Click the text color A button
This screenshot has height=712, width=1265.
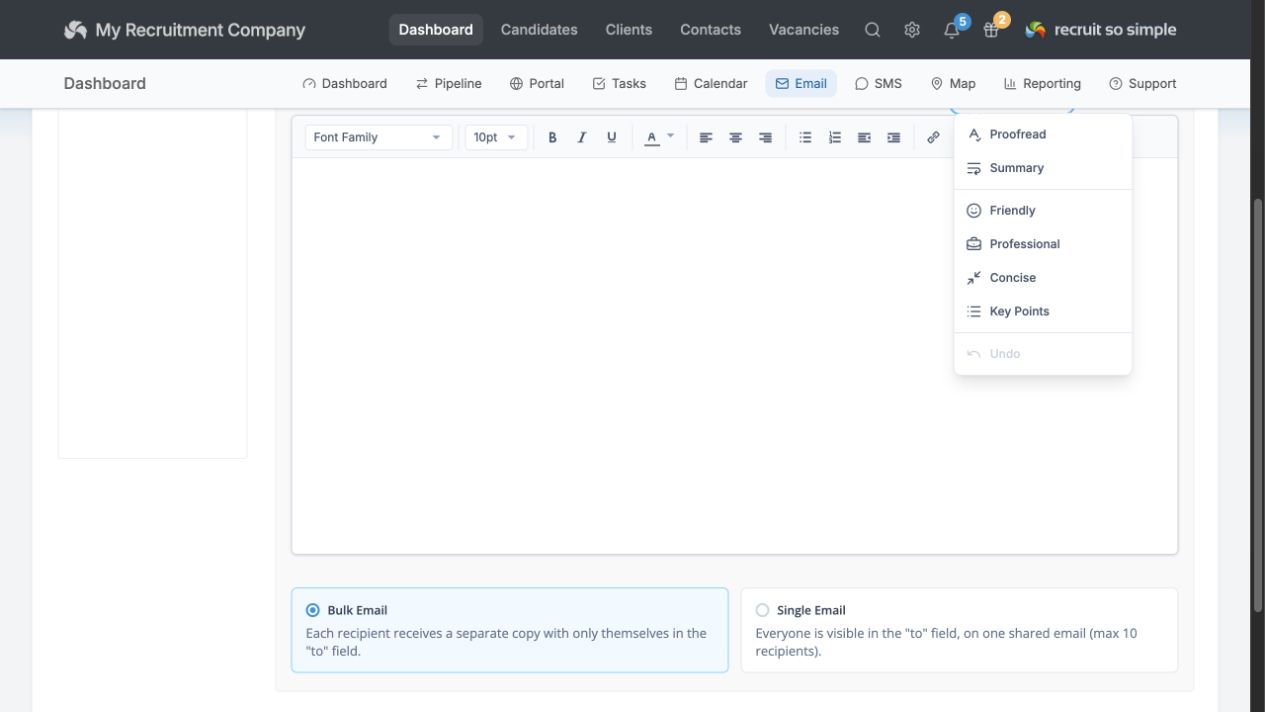click(652, 137)
